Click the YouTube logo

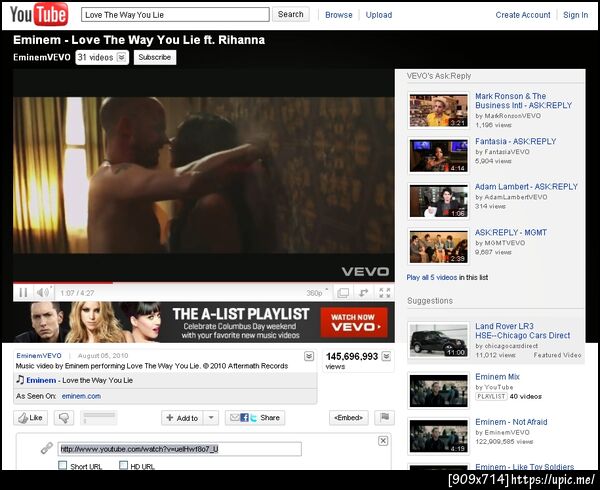pyautogui.click(x=39, y=15)
